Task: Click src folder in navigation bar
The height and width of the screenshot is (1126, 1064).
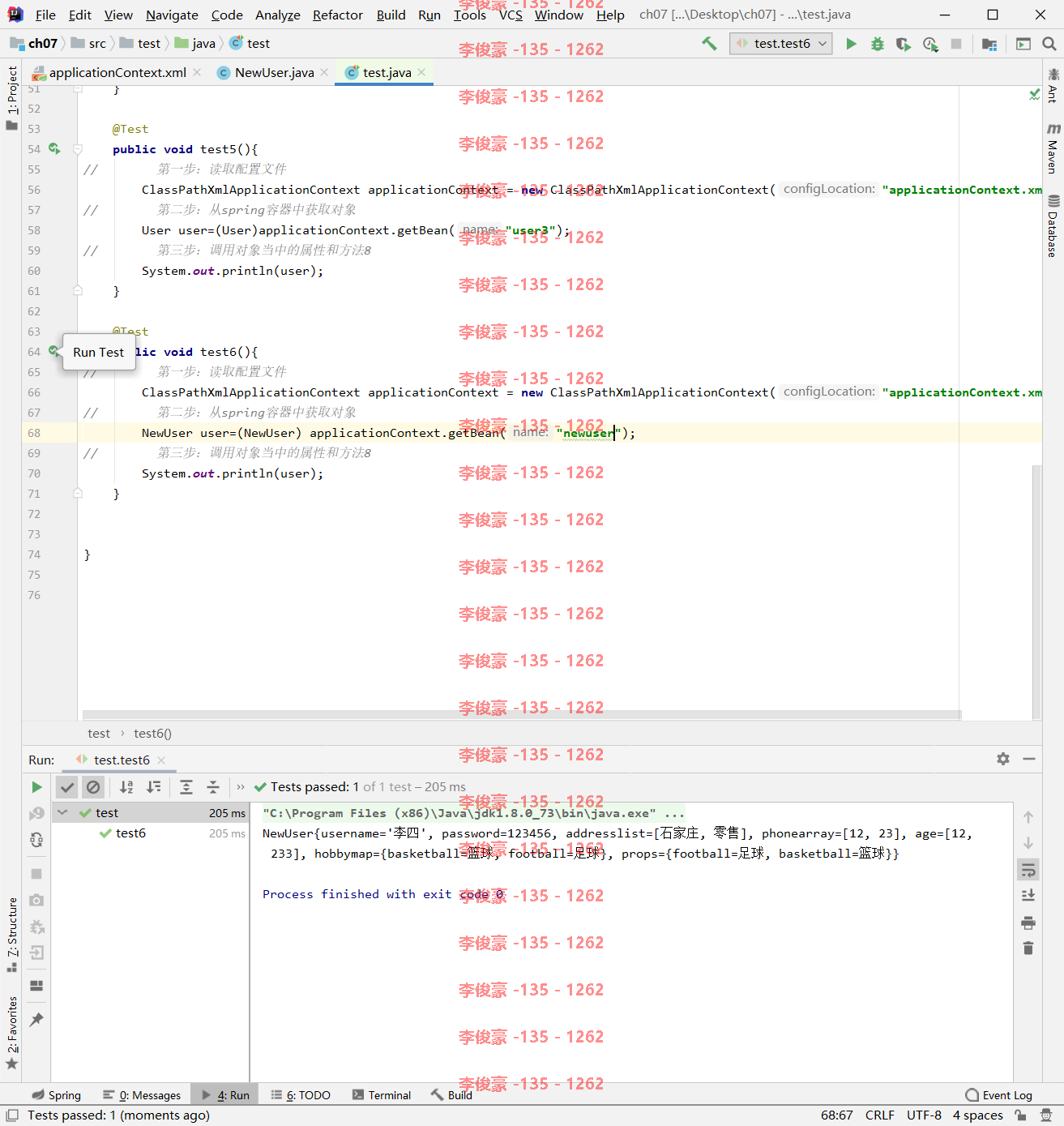Action: tap(88, 44)
